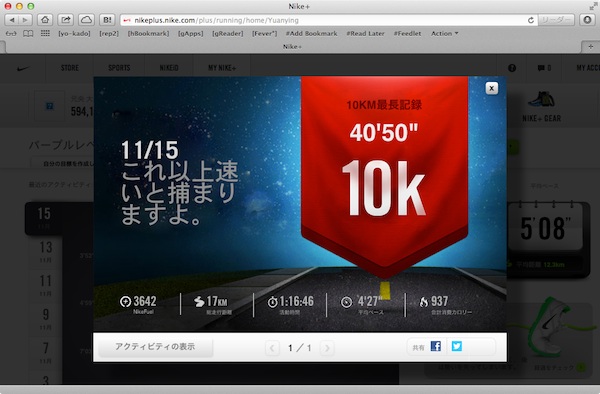
Task: Reload the page with the refresh icon
Action: pyautogui.click(x=531, y=20)
